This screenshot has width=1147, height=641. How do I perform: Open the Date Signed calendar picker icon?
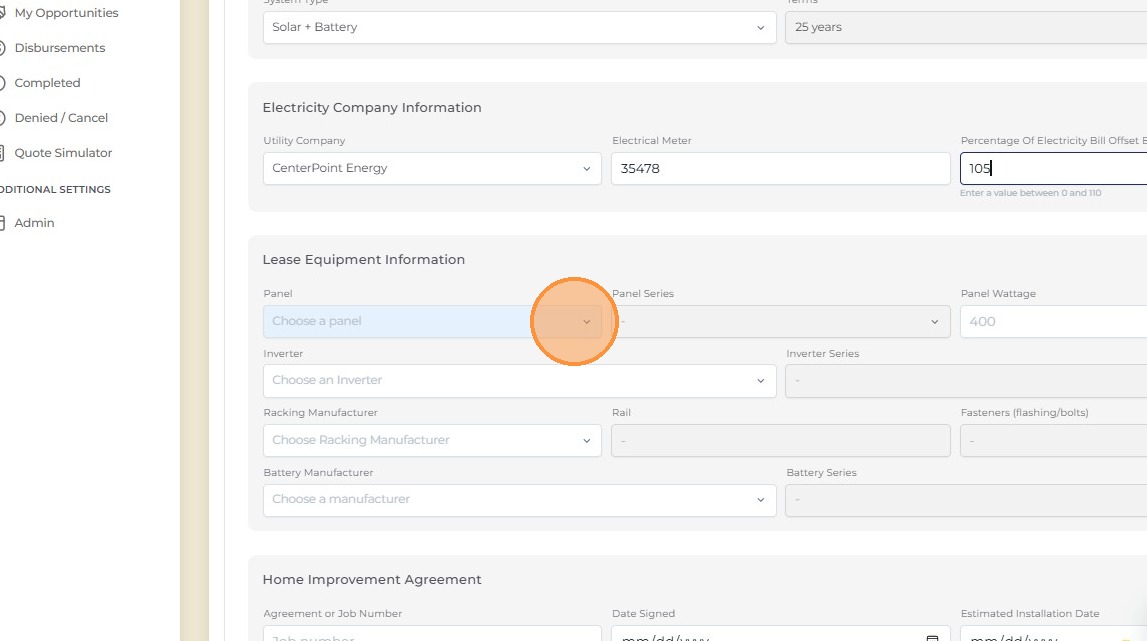[932, 638]
